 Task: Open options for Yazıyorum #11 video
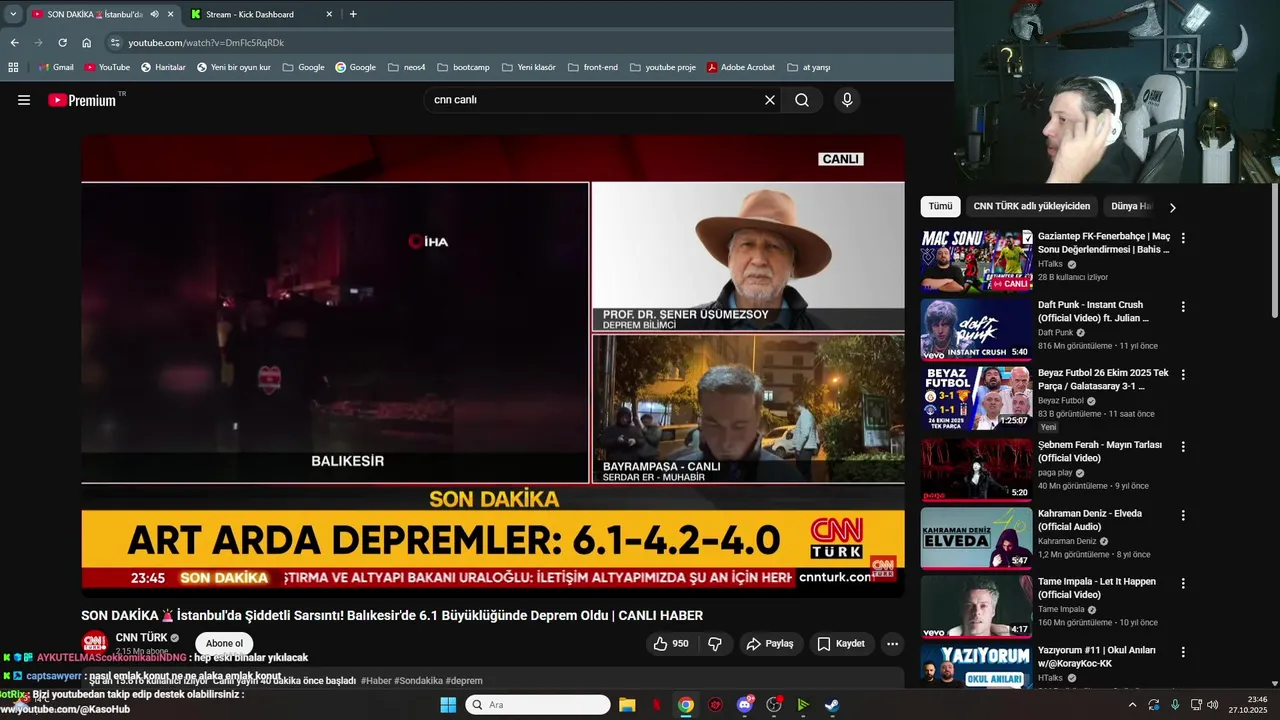tap(1183, 652)
